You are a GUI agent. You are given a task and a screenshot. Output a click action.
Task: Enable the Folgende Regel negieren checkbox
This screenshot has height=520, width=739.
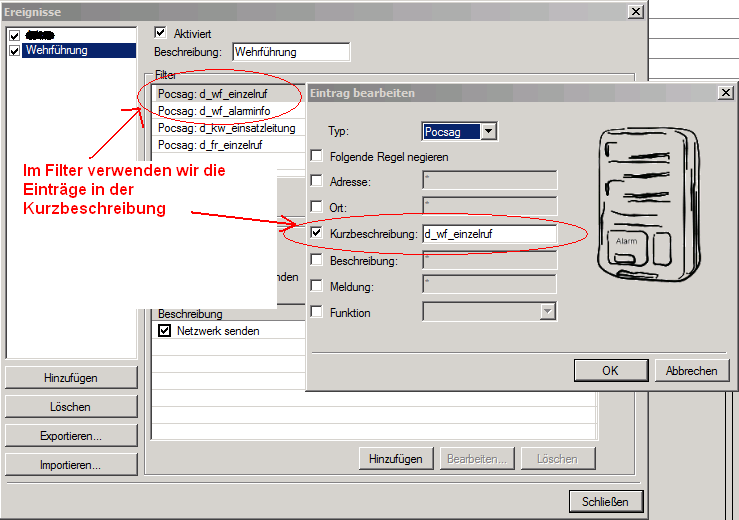(x=317, y=156)
